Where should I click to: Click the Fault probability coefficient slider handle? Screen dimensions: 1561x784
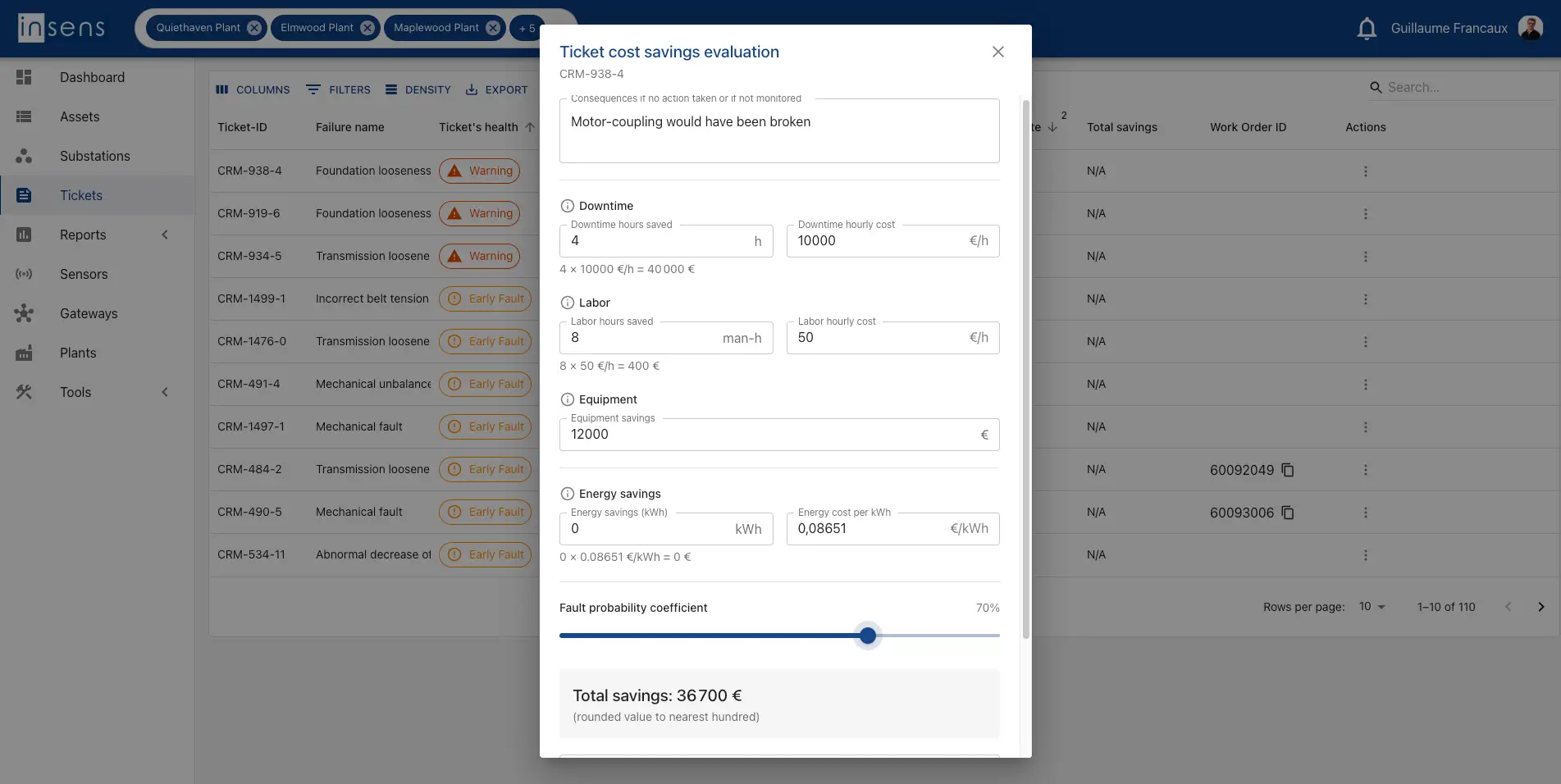pos(868,636)
